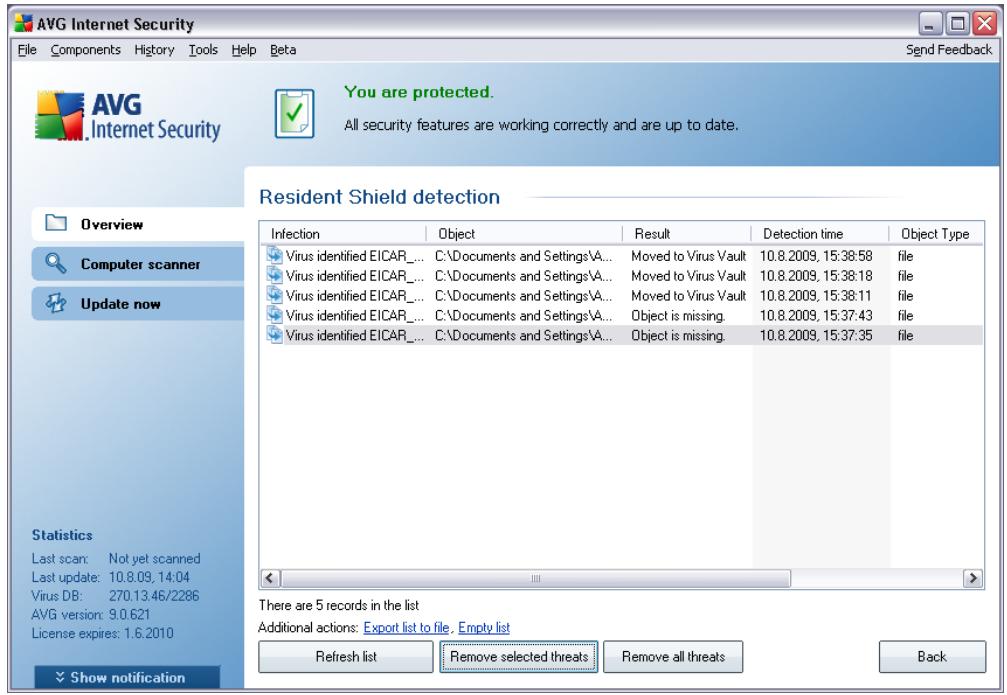
Task: Close the AVG Internet Security window
Action: pos(985,24)
